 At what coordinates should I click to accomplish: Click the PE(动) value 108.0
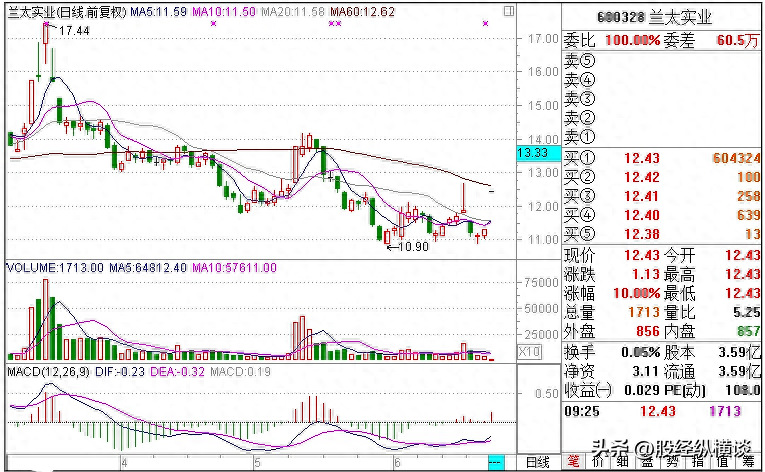[743, 390]
